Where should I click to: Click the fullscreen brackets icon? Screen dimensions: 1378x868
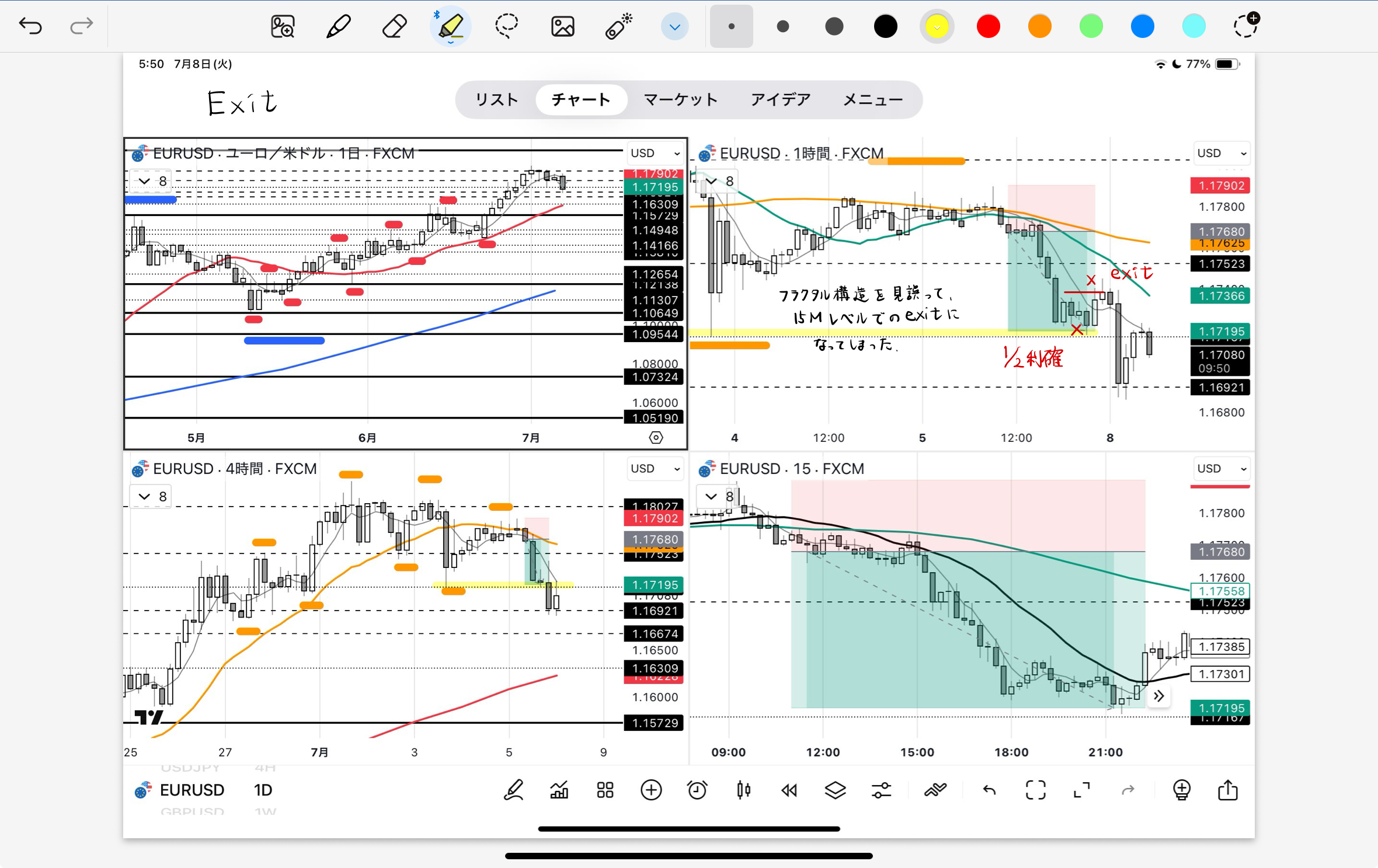pos(1035,790)
